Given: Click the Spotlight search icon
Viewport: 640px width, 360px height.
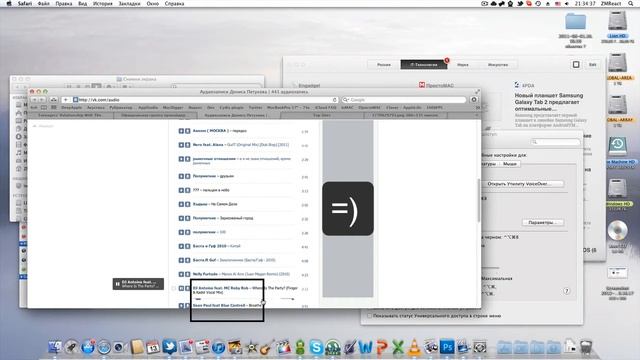Looking at the screenshot, I should (x=631, y=3).
